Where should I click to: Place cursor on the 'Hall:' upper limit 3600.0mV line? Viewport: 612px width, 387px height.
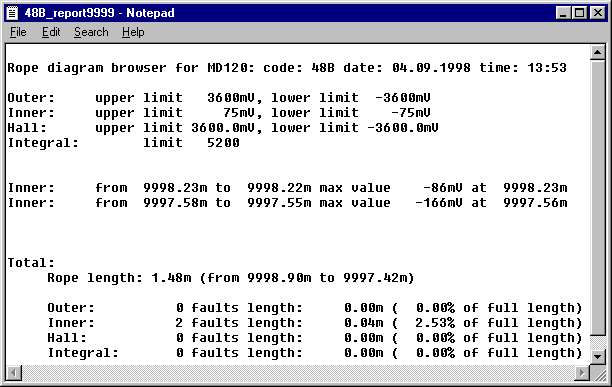(223, 128)
